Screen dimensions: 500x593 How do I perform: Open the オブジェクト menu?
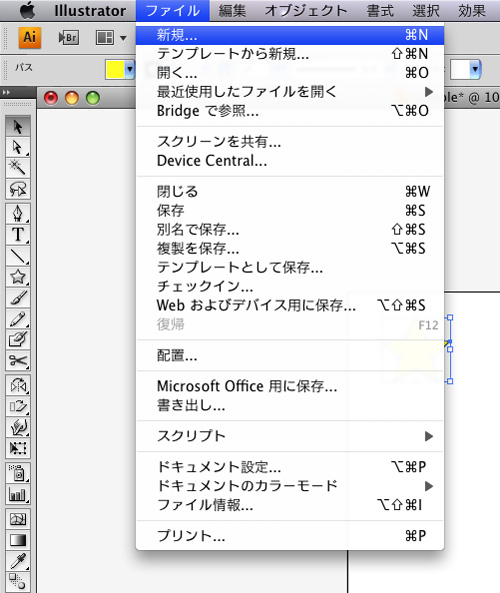[x=306, y=11]
